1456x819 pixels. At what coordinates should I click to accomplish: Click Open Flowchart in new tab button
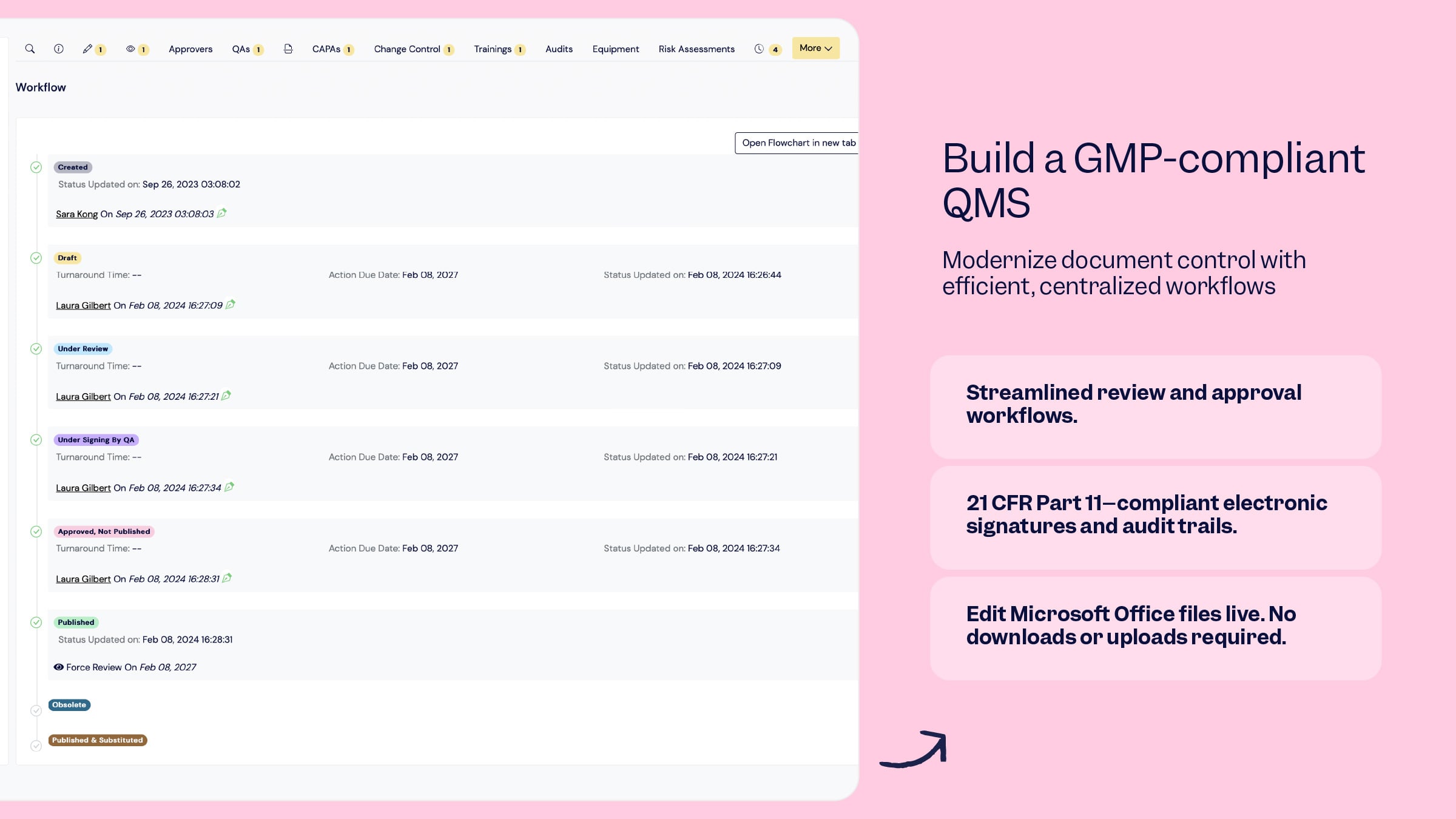pyautogui.click(x=798, y=143)
